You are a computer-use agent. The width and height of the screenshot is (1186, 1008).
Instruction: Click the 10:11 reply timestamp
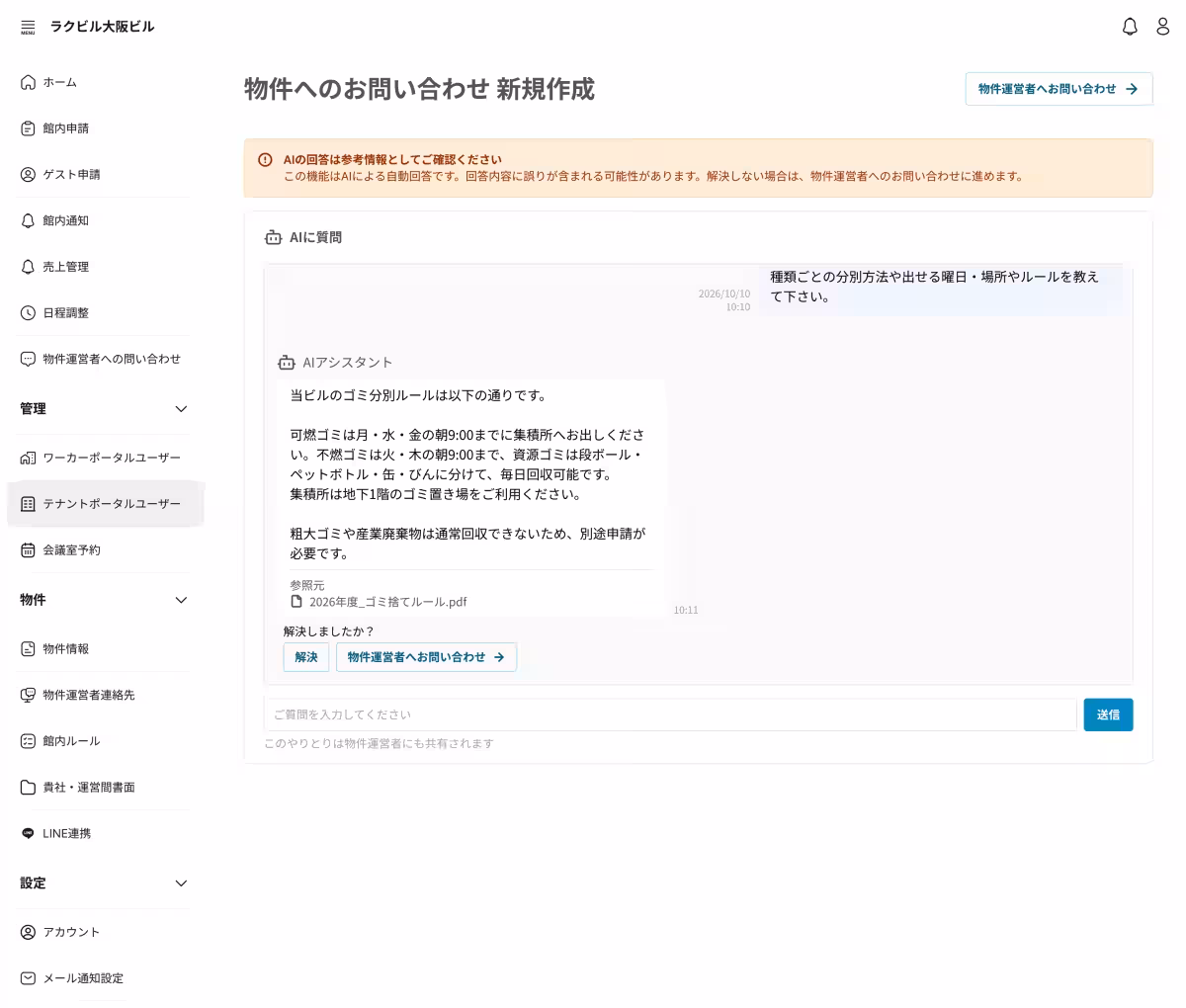click(x=686, y=611)
